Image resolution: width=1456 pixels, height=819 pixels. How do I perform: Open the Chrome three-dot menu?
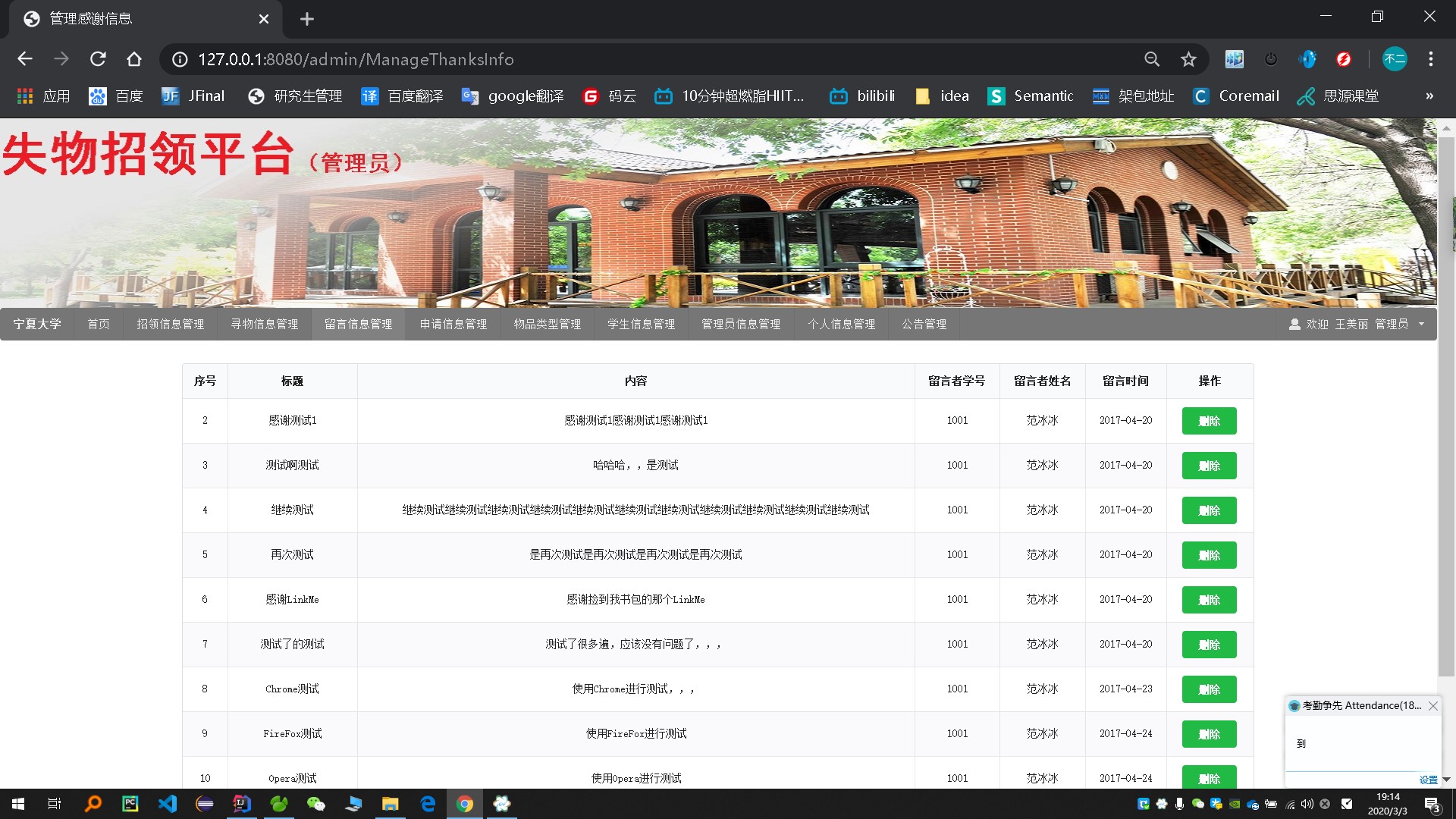(1430, 59)
